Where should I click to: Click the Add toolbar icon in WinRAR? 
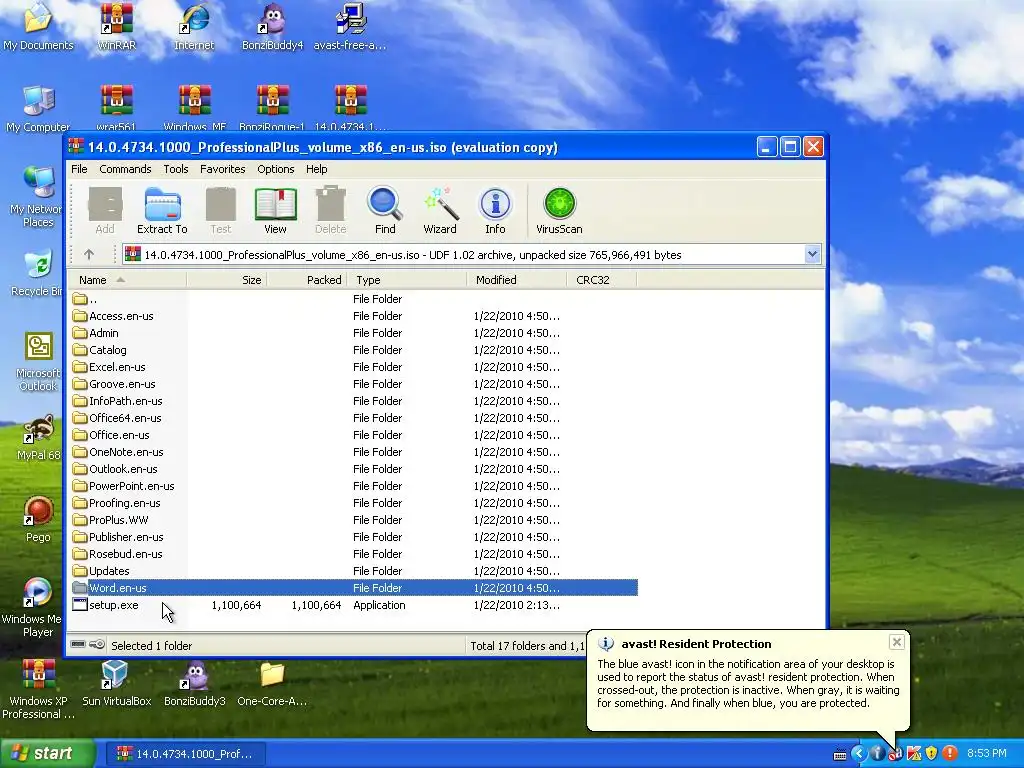(104, 210)
